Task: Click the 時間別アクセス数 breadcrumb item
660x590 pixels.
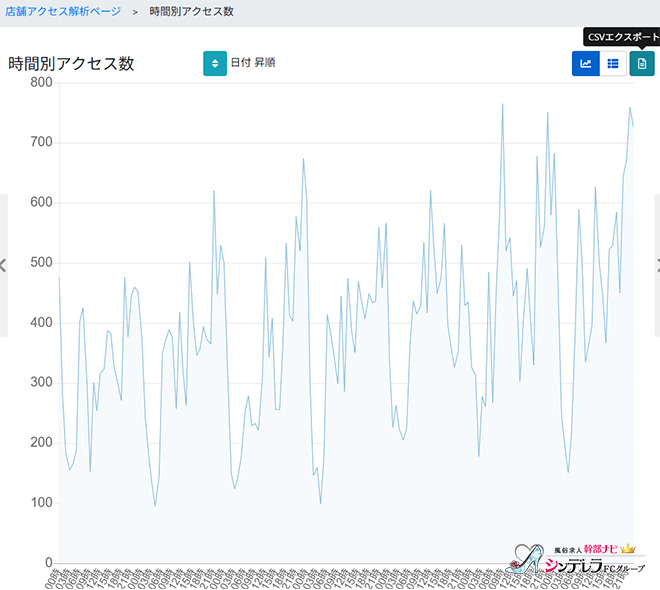Action: coord(192,11)
